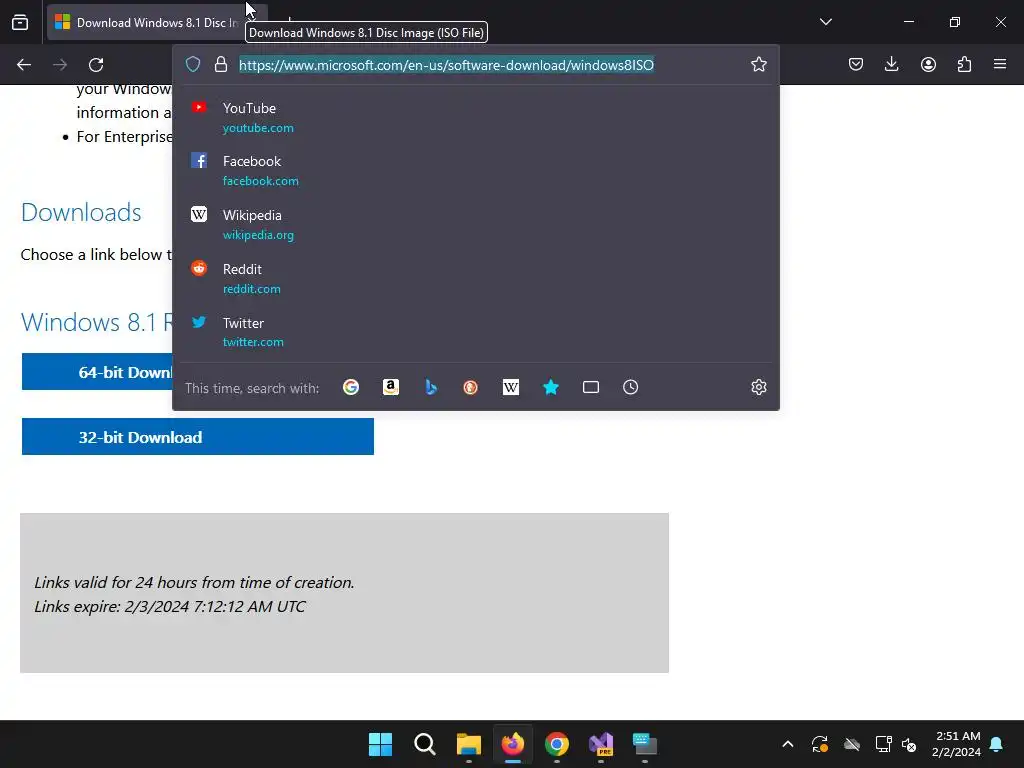This screenshot has width=1024, height=768.
Task: Reload the current page
Action: pos(96,65)
